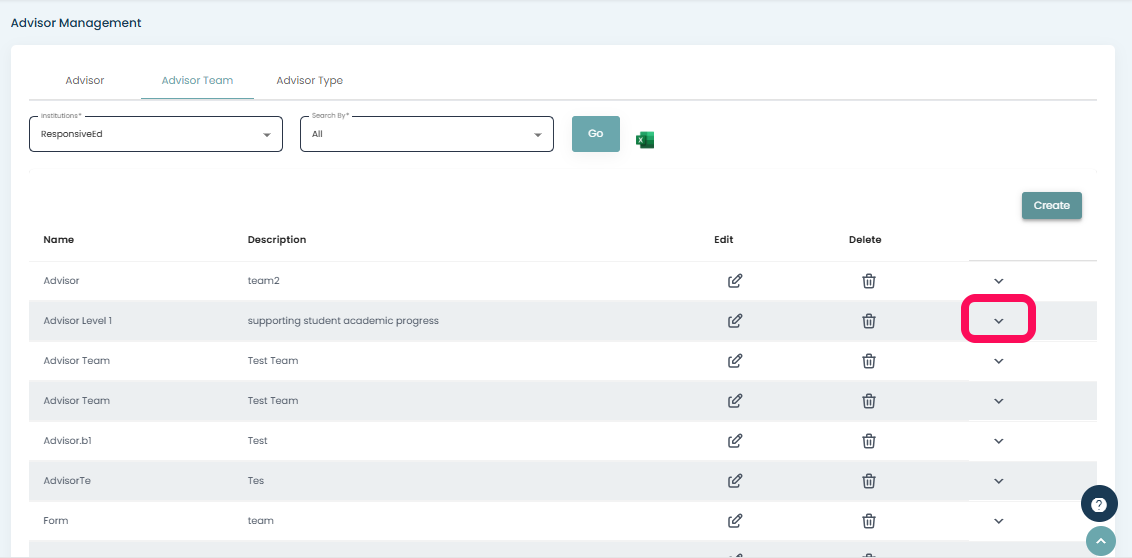Switch to the Advisor tab
This screenshot has height=558, width=1132.
(85, 80)
